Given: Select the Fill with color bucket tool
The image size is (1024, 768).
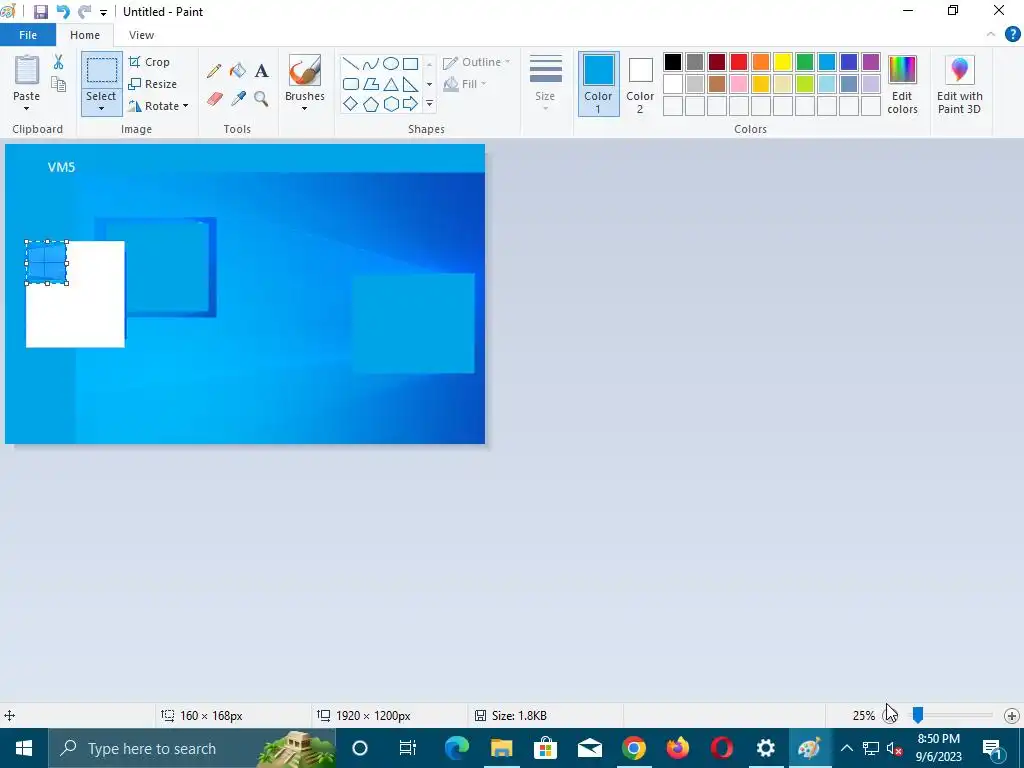Looking at the screenshot, I should pyautogui.click(x=238, y=71).
